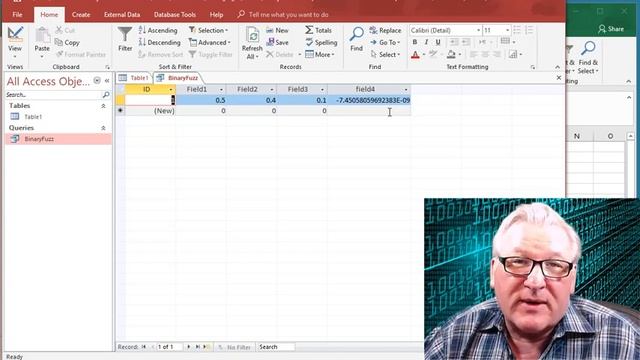
Task: Open the Field1 column dropdown arrow
Action: 221,89
